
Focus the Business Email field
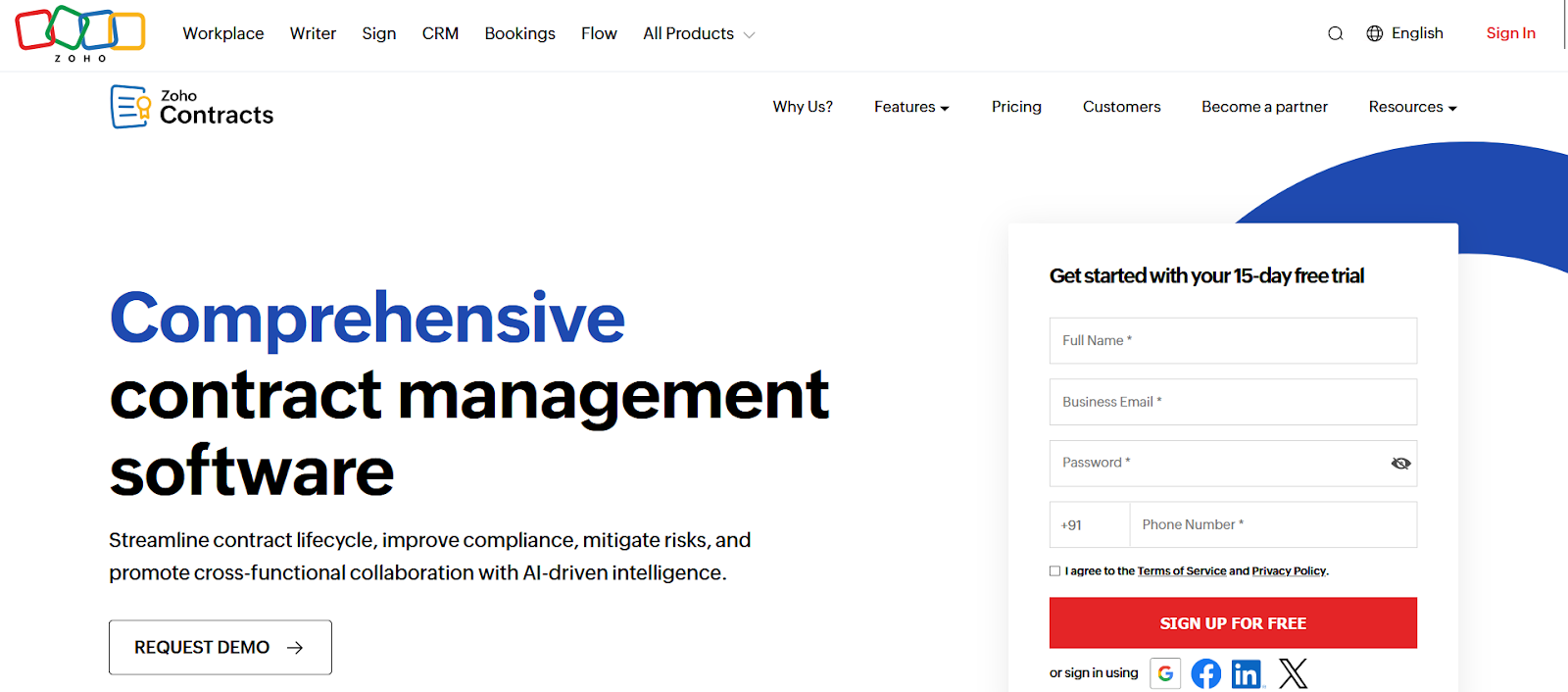[1233, 402]
